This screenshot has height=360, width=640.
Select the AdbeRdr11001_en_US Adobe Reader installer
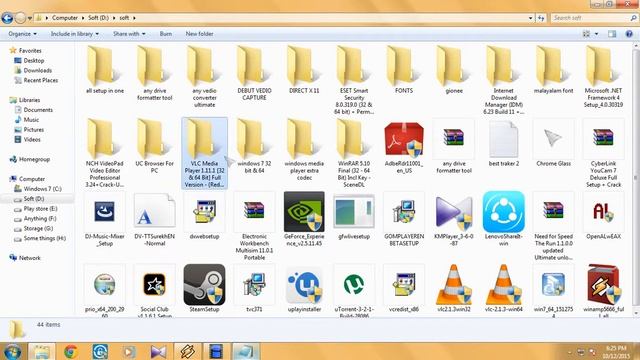(x=404, y=140)
